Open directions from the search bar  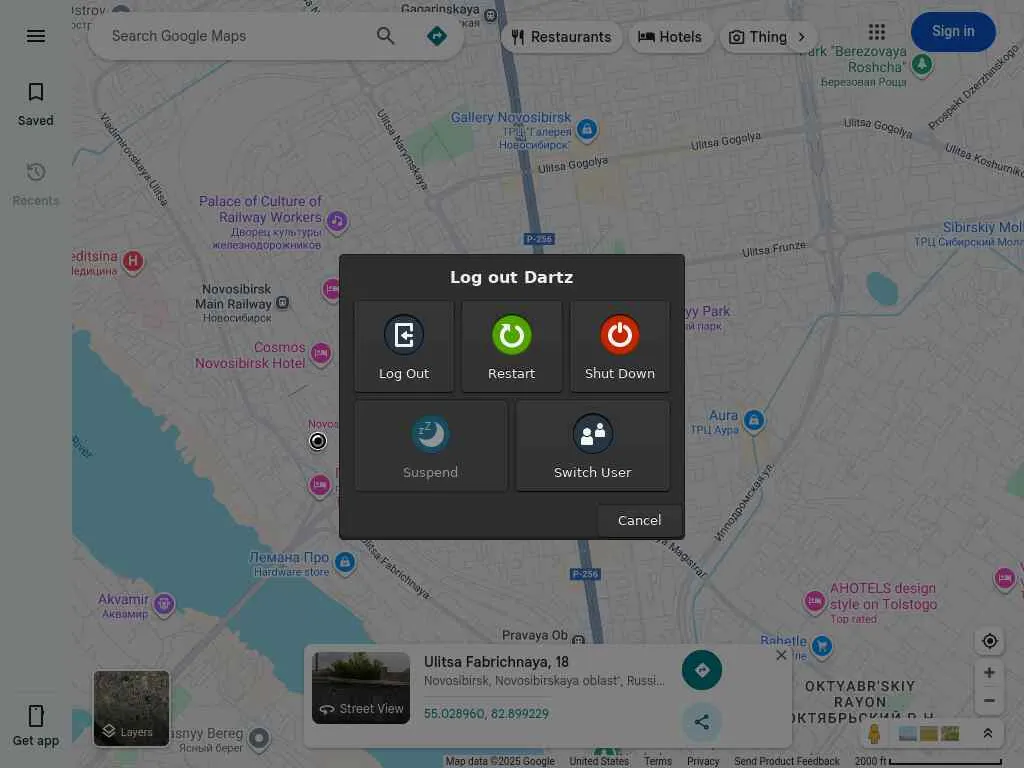point(437,36)
